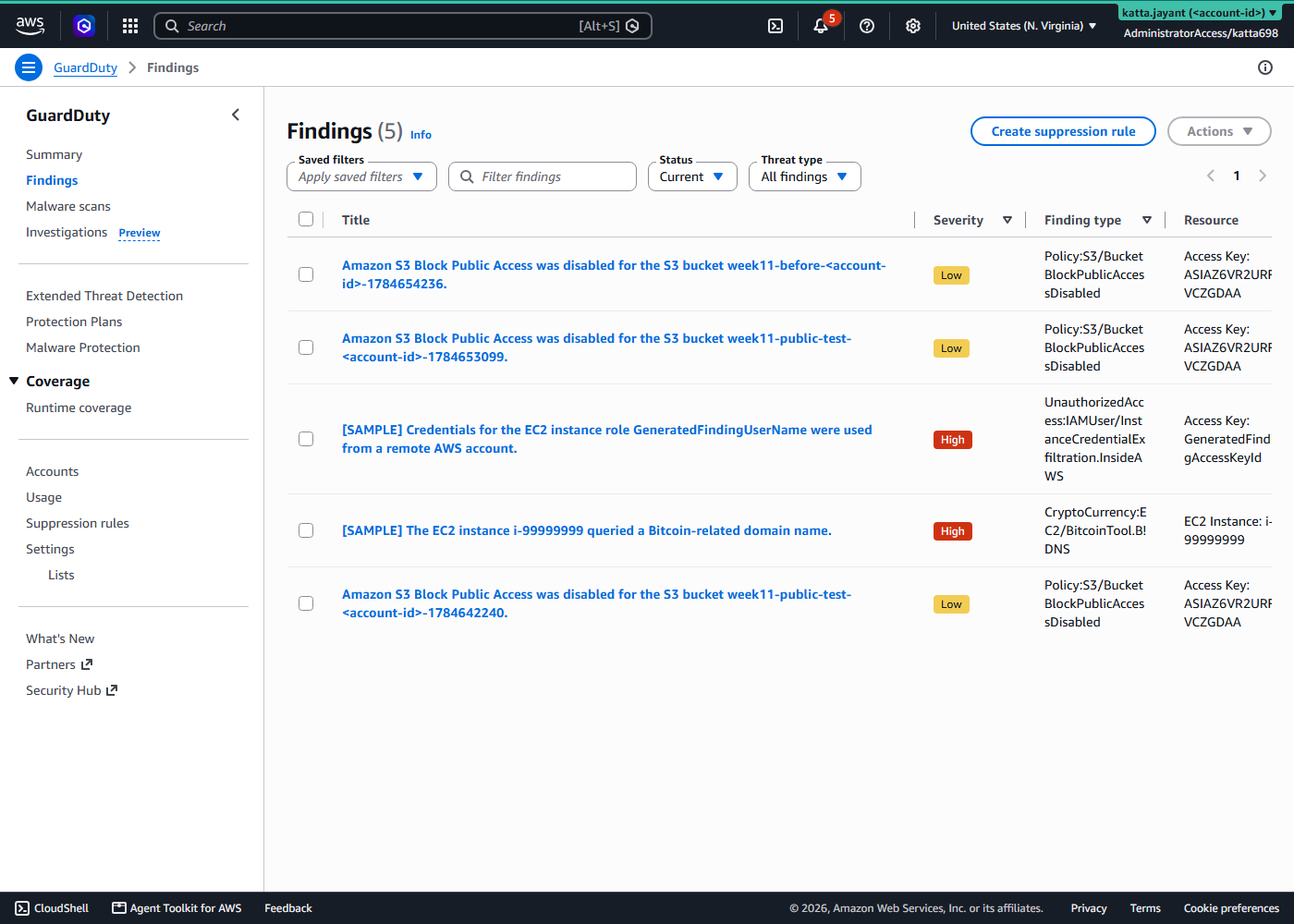The image size is (1294, 924).
Task: Open Usage in the sidebar
Action: [x=44, y=497]
